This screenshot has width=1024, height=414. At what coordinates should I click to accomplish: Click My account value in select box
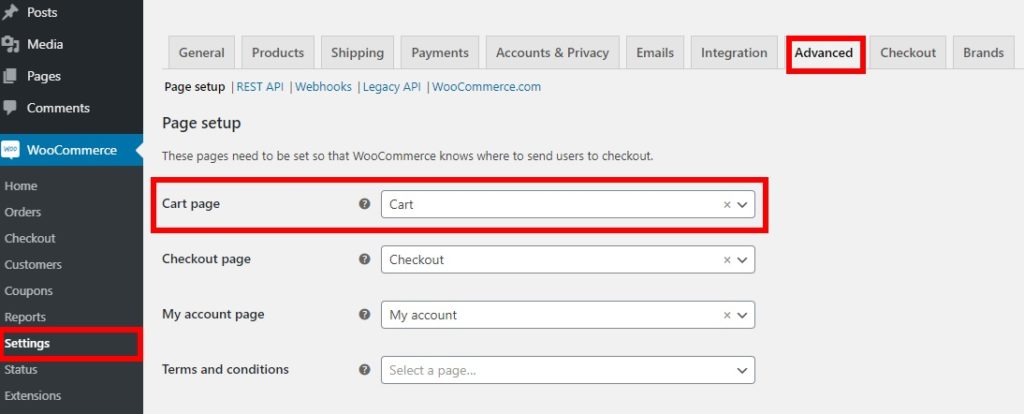click(x=423, y=315)
